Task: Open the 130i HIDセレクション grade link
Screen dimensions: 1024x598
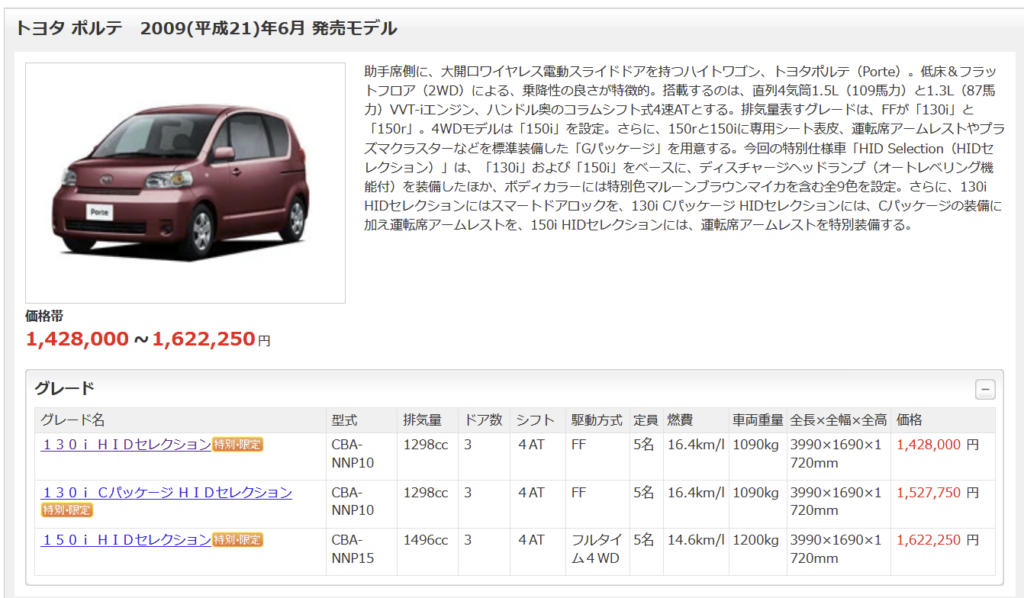Action: pos(126,444)
